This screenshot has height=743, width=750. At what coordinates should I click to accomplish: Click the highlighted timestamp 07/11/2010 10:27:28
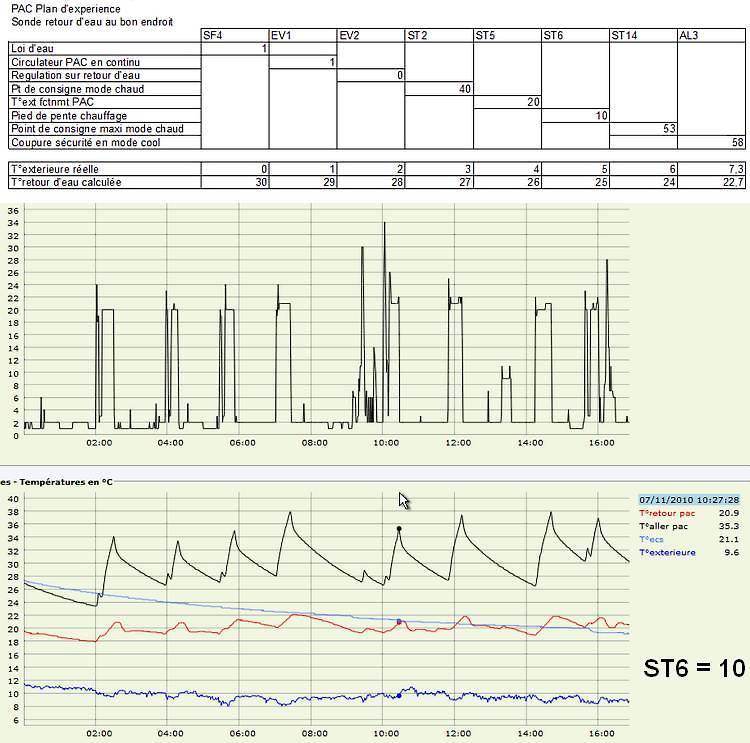(x=689, y=499)
